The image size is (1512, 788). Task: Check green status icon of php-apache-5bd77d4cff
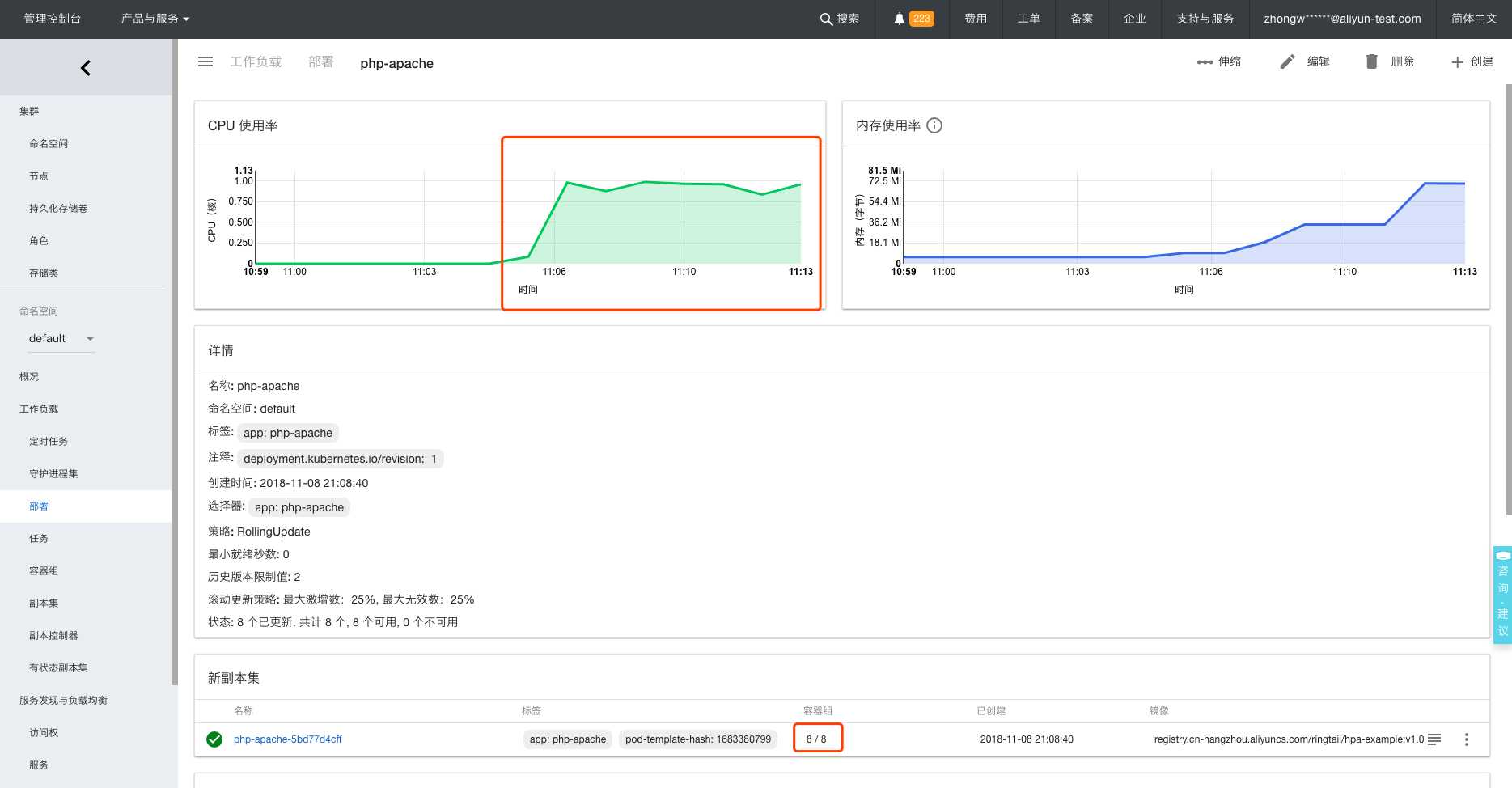coord(214,739)
